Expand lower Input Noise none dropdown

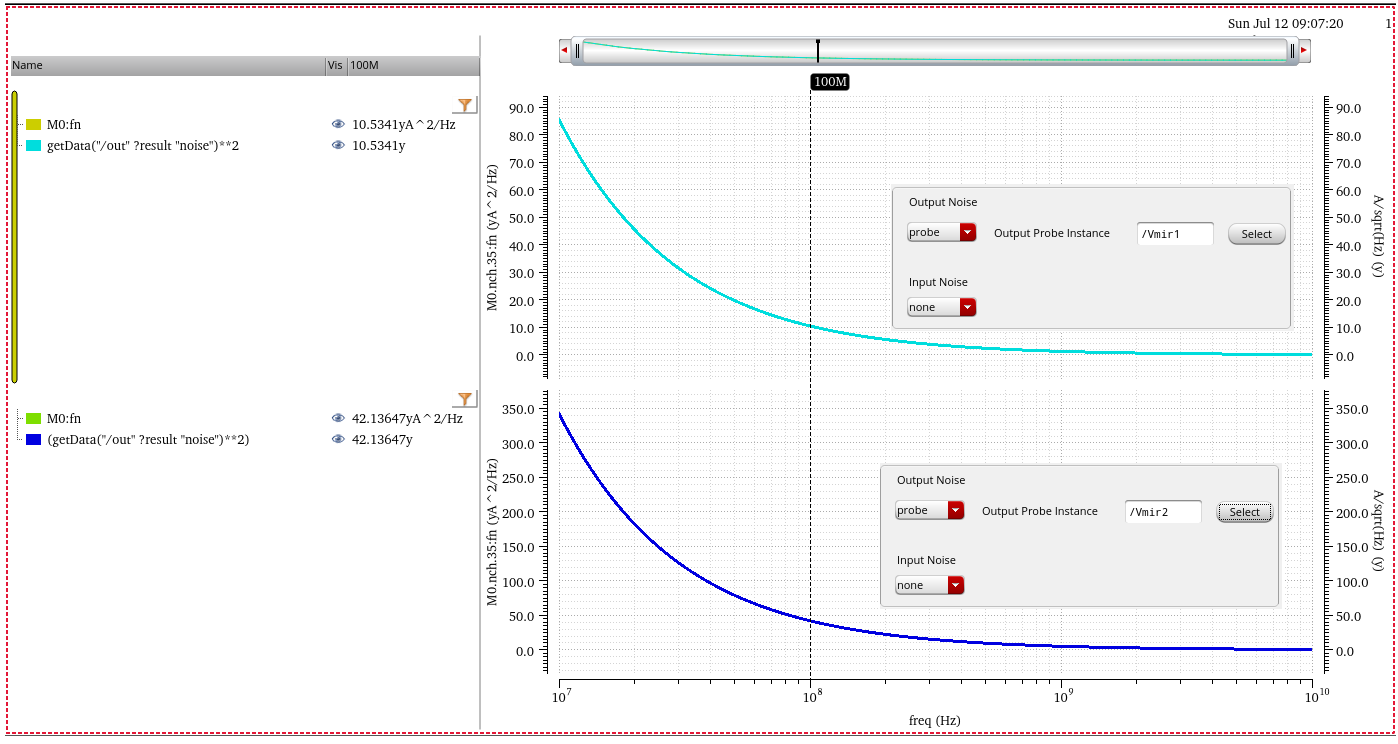pyautogui.click(x=929, y=585)
